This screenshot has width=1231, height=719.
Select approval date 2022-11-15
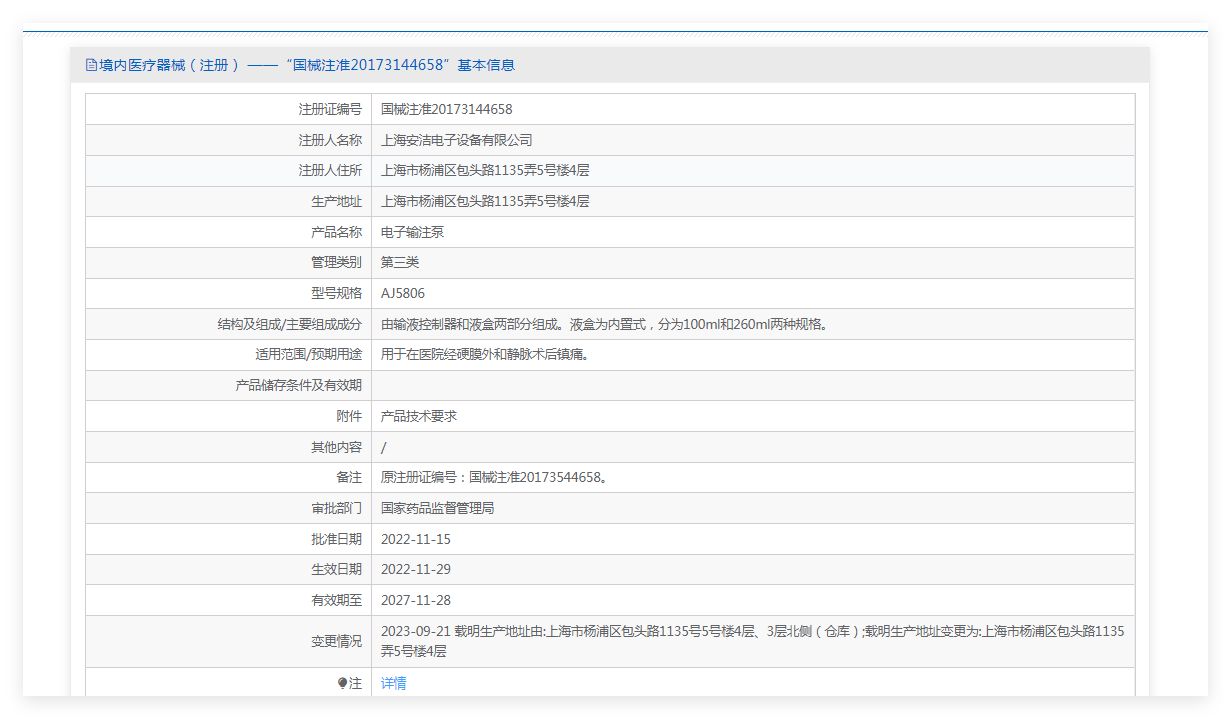(x=416, y=539)
